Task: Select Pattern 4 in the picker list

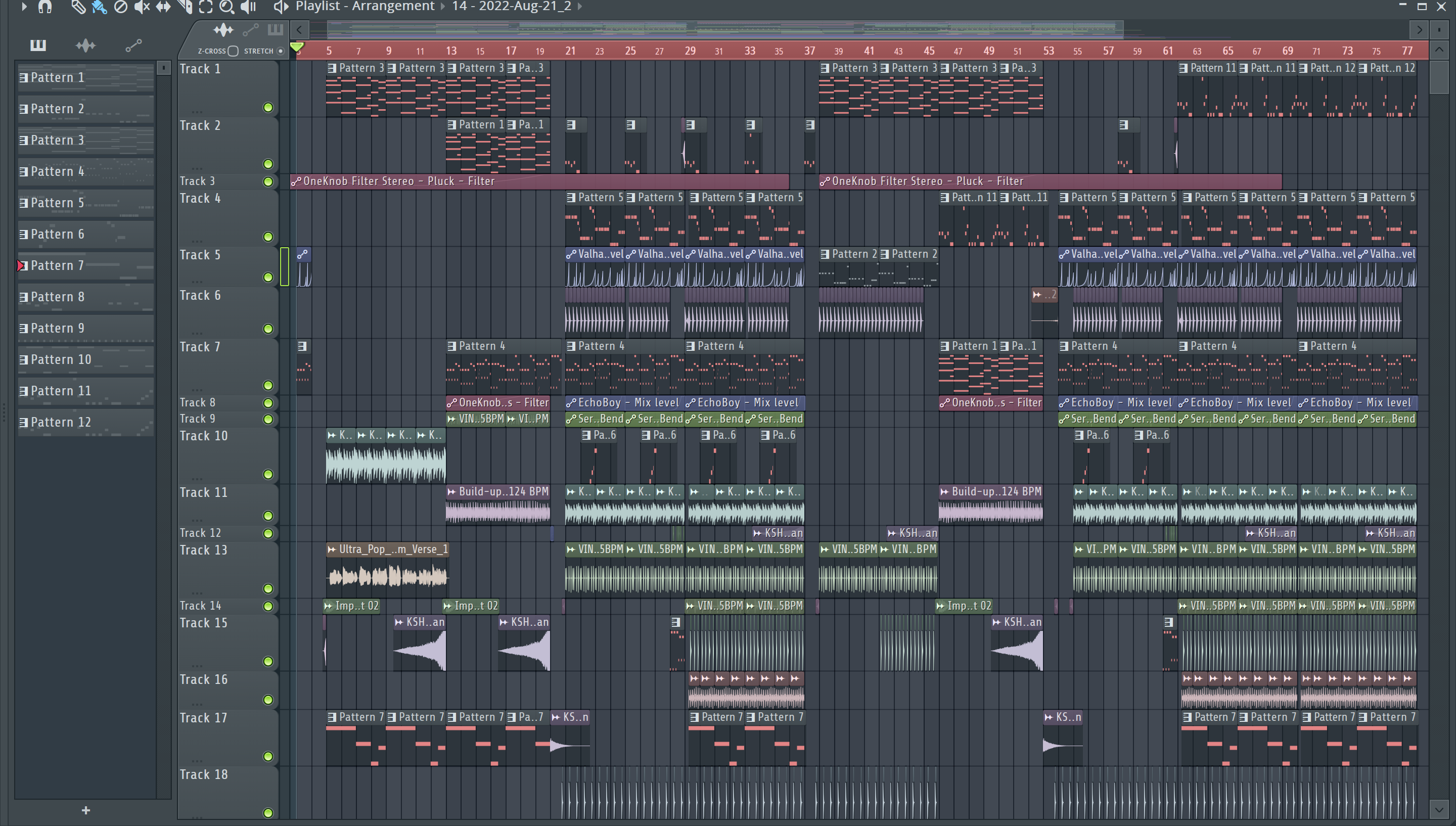Action: [x=86, y=171]
